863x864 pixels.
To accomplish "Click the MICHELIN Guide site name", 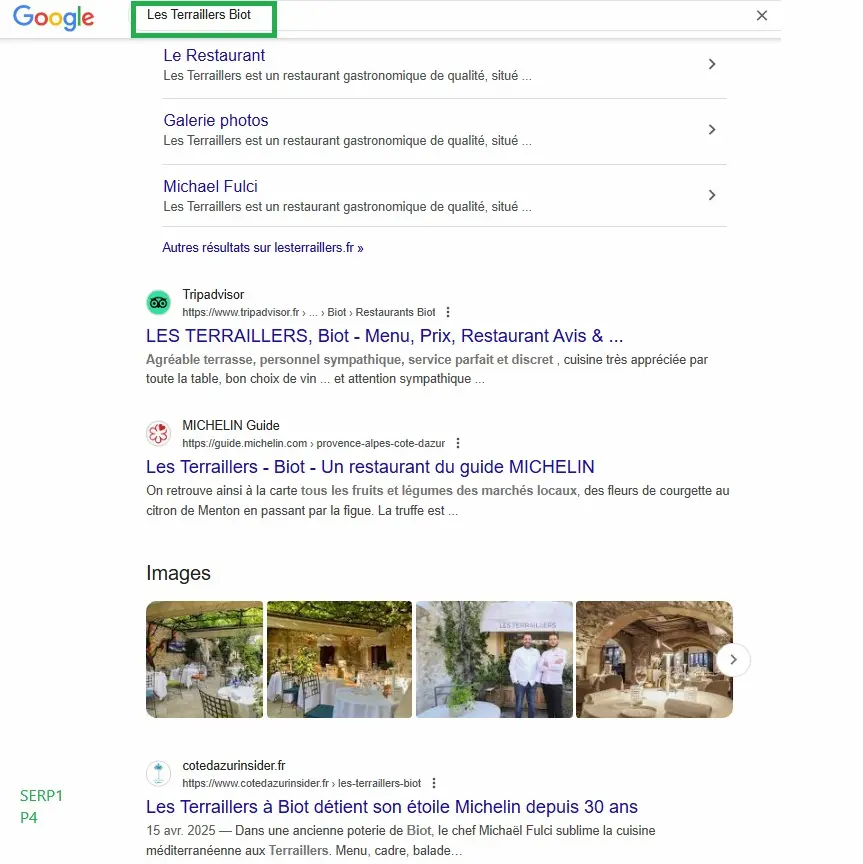I will click(x=230, y=425).
